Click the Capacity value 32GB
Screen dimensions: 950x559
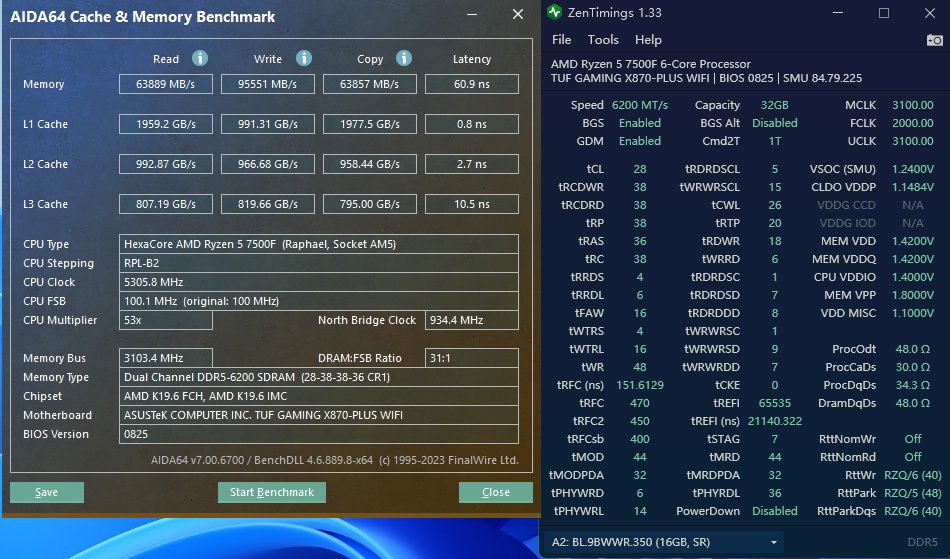click(774, 105)
